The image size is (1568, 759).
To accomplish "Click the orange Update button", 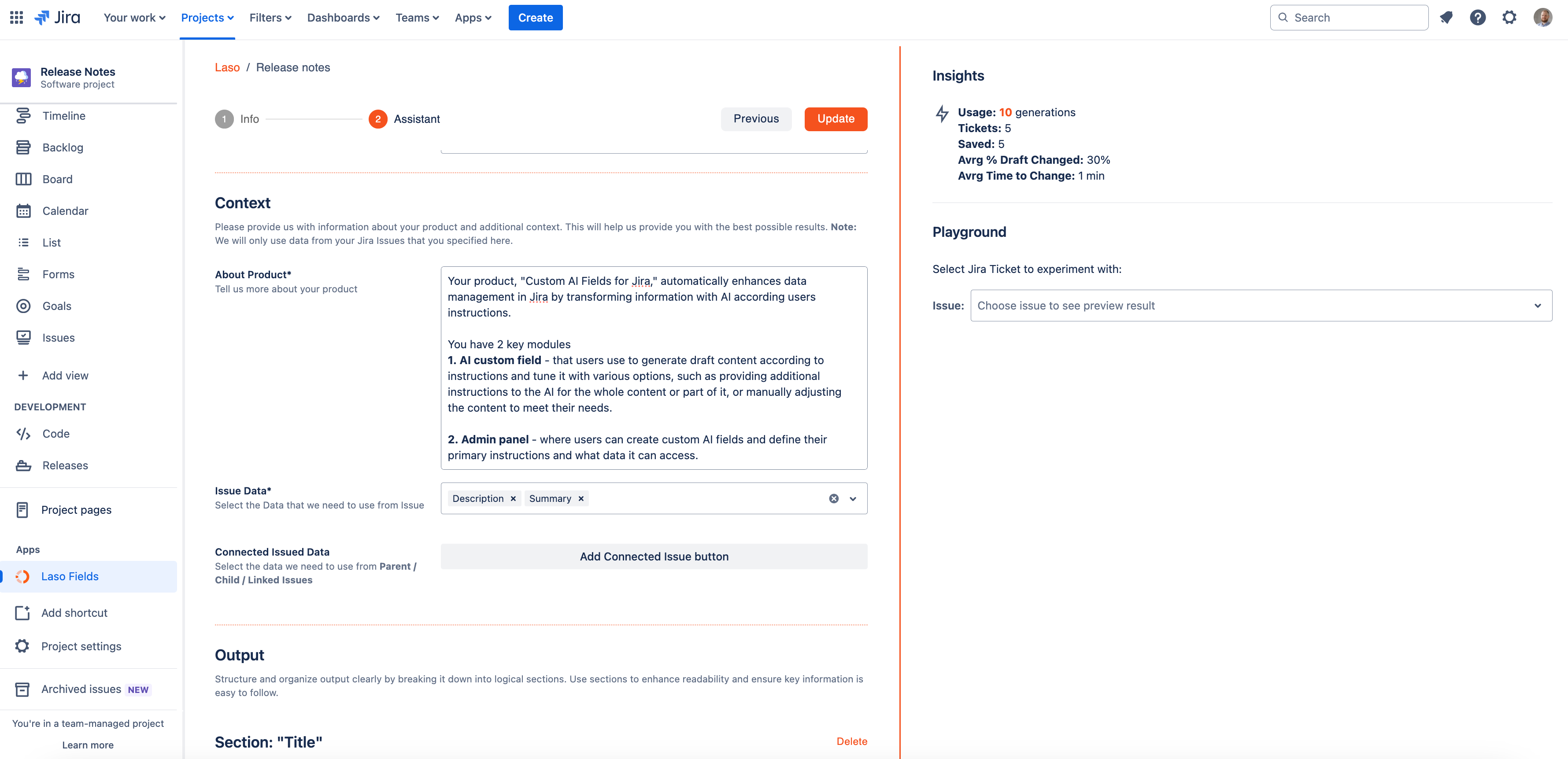I will click(x=835, y=119).
